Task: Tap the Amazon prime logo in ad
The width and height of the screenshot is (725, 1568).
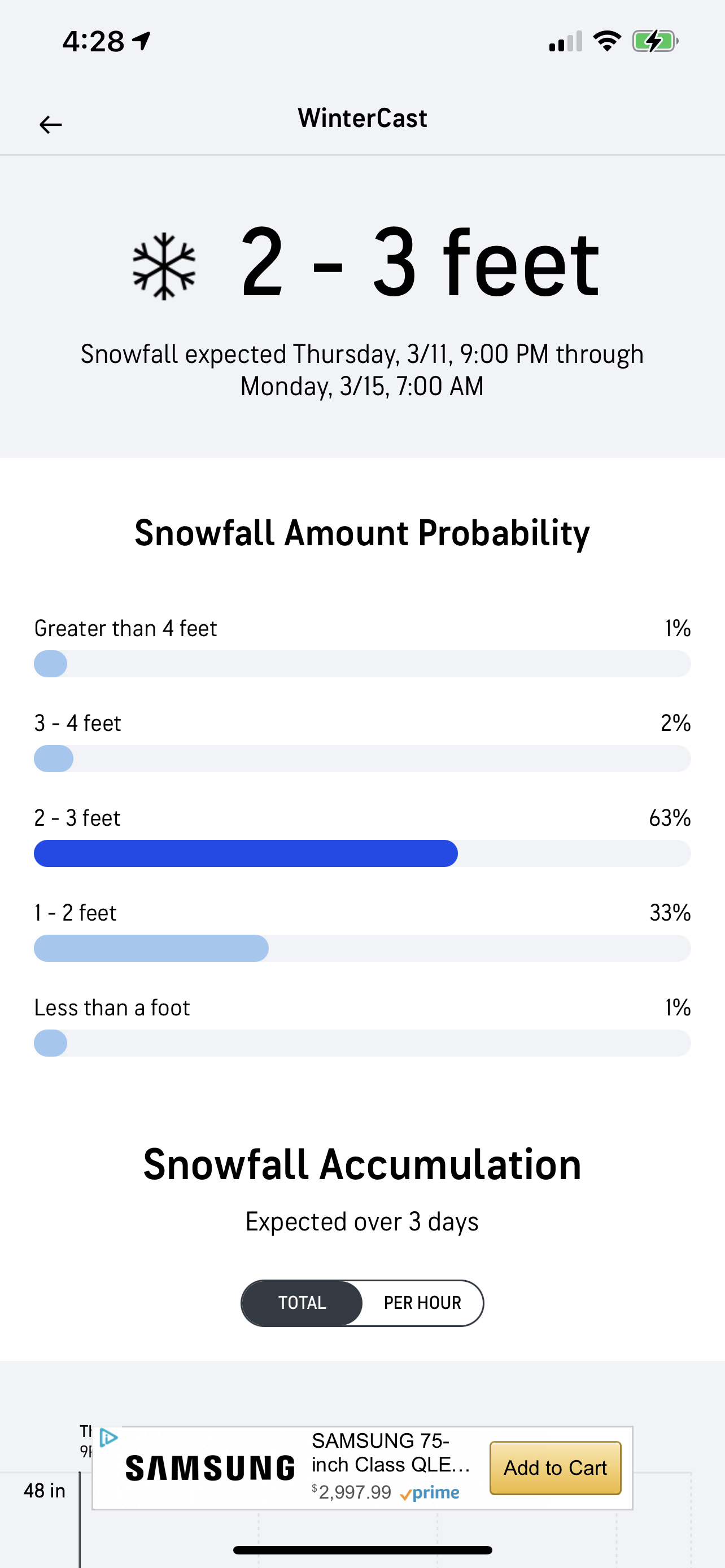Action: pos(430,1493)
